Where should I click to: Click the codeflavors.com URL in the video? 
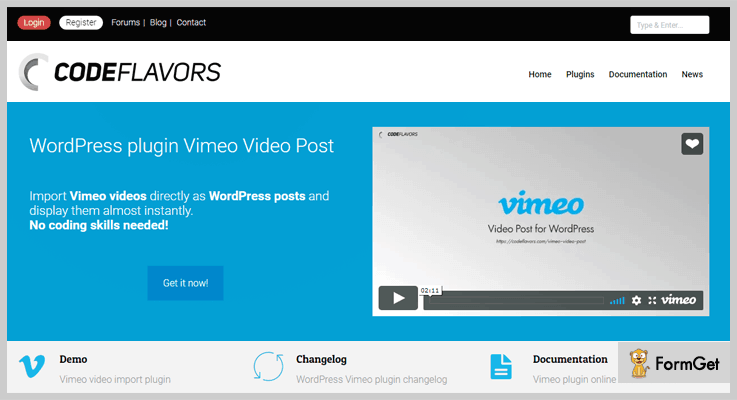click(x=541, y=242)
